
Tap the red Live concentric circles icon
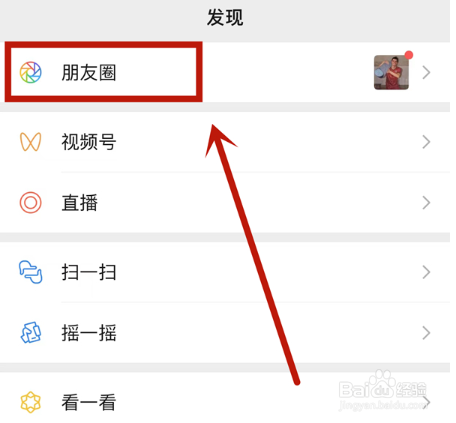click(31, 203)
